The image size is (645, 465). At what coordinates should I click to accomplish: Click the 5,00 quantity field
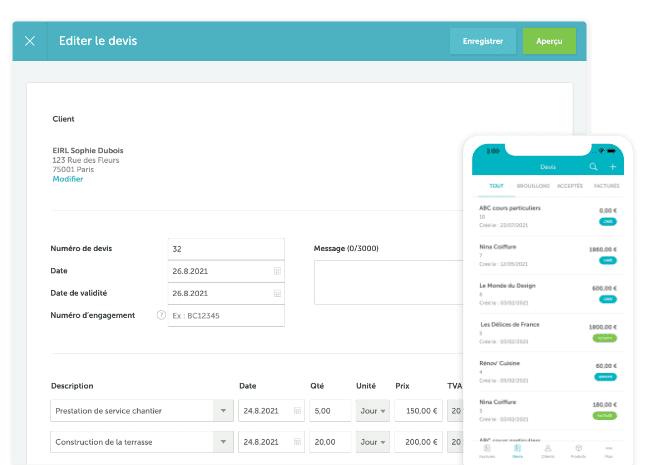click(x=330, y=411)
